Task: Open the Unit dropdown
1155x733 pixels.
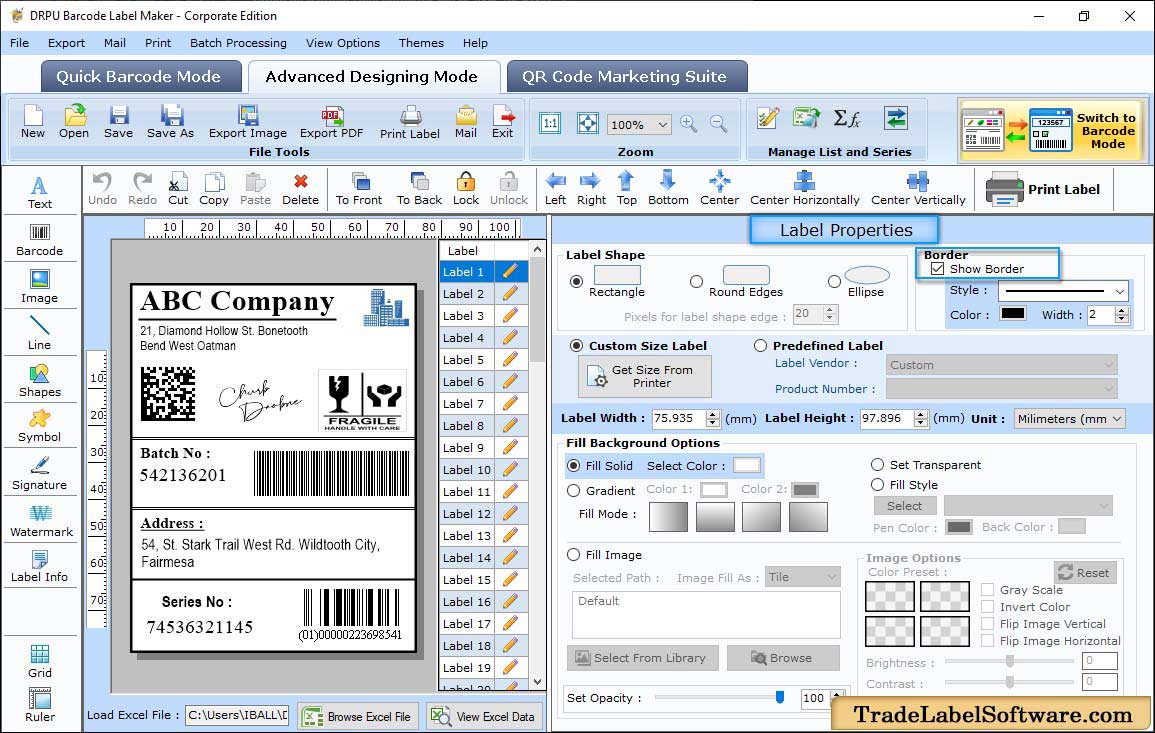Action: pos(1069,418)
